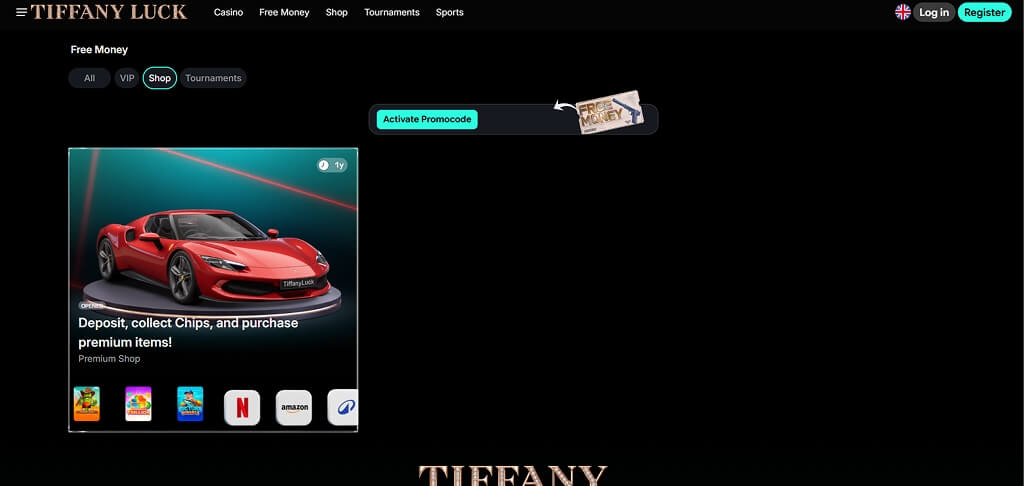Select the Tournaments filter tab

pos(213,78)
